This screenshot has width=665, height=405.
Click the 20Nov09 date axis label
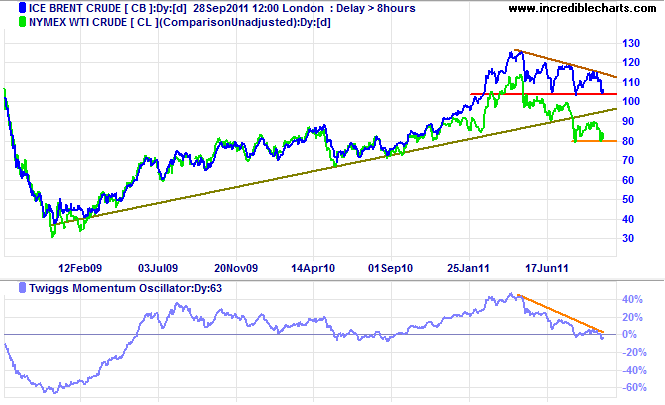[236, 268]
